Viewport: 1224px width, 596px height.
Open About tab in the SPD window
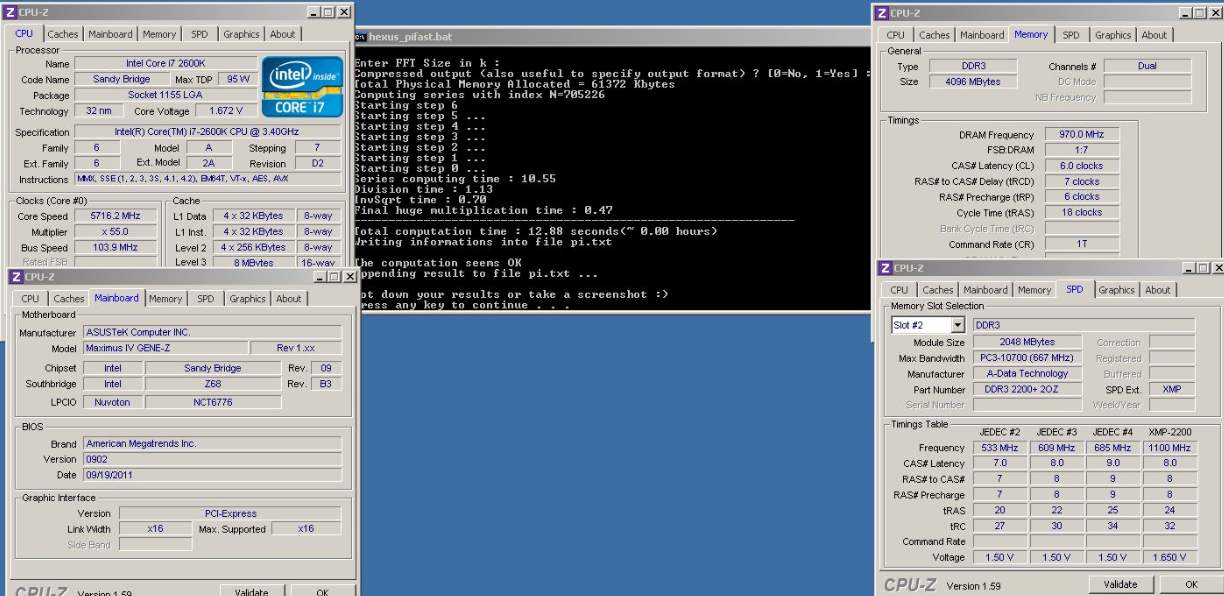(x=1158, y=290)
